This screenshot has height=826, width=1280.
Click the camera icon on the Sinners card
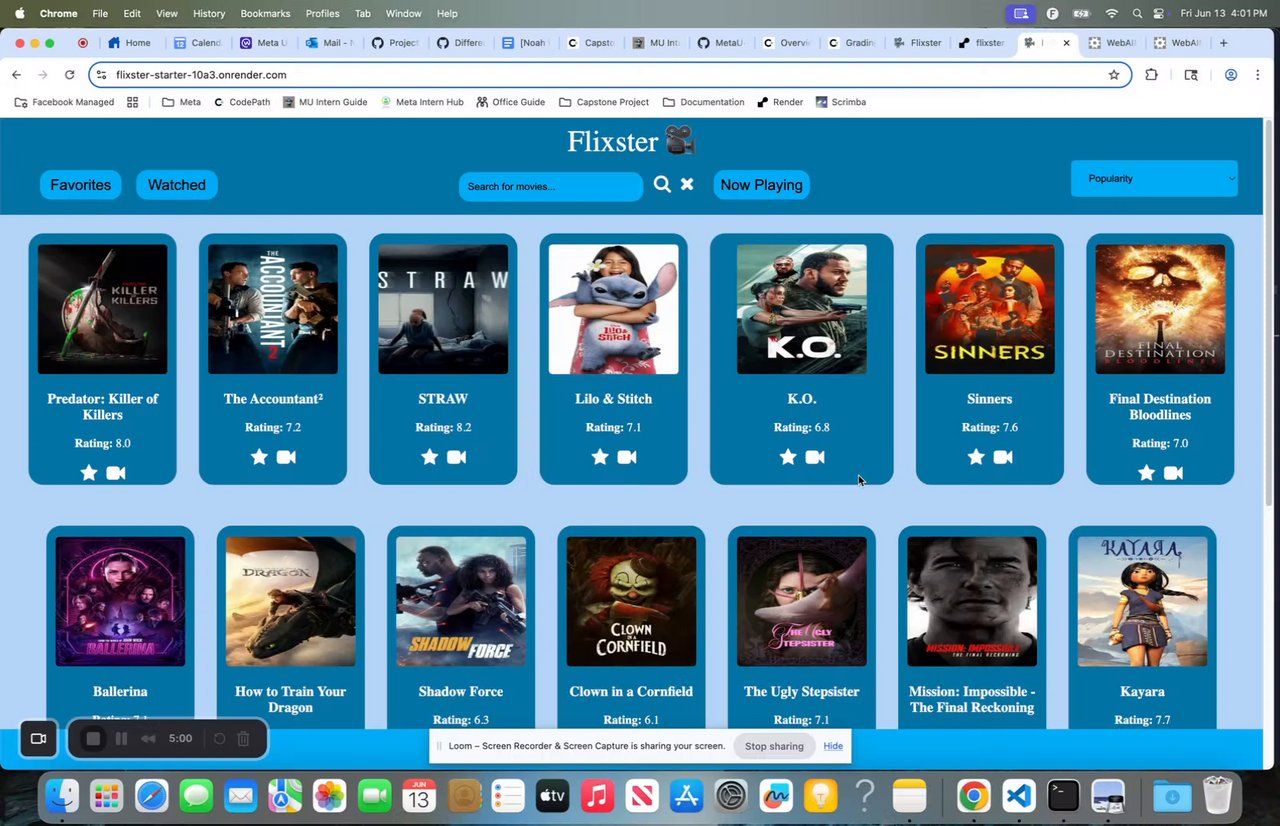[1003, 457]
